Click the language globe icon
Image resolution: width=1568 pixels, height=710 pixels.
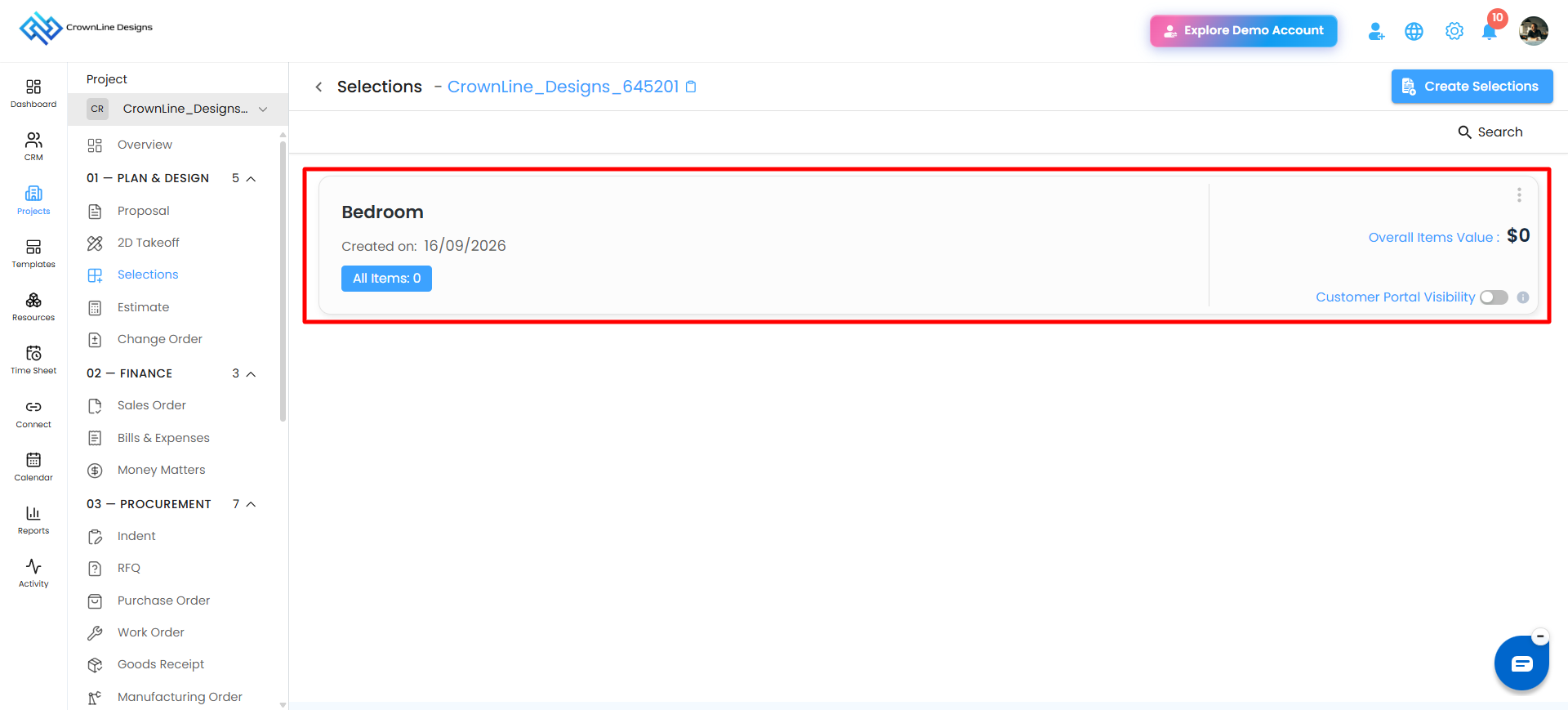1414,31
